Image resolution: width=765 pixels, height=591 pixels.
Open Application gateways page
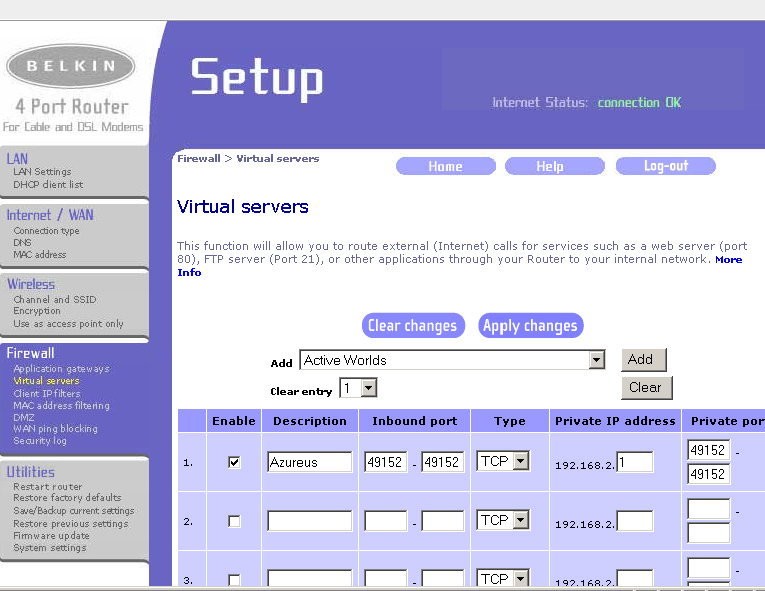[61, 369]
